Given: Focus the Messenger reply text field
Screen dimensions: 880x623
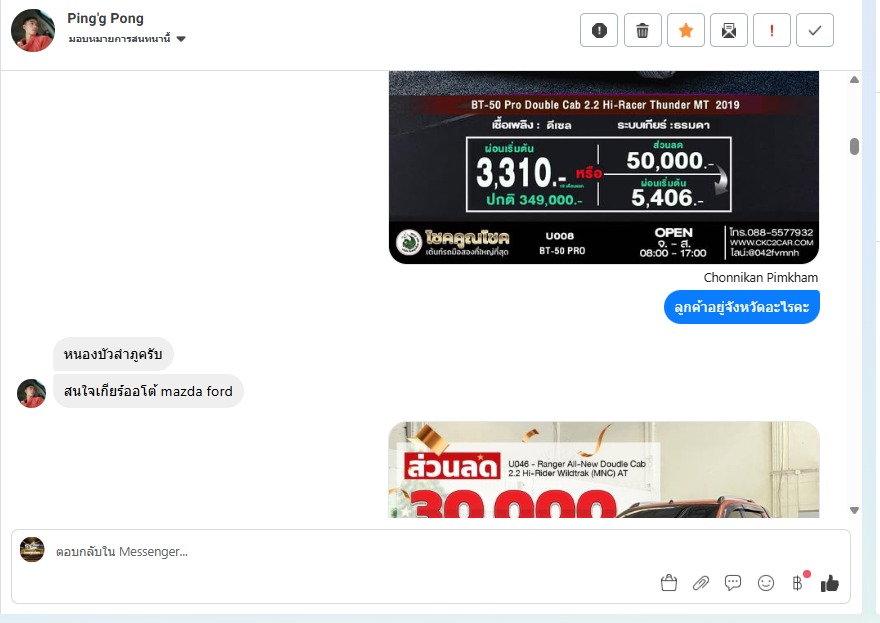Looking at the screenshot, I should click(x=430, y=552).
